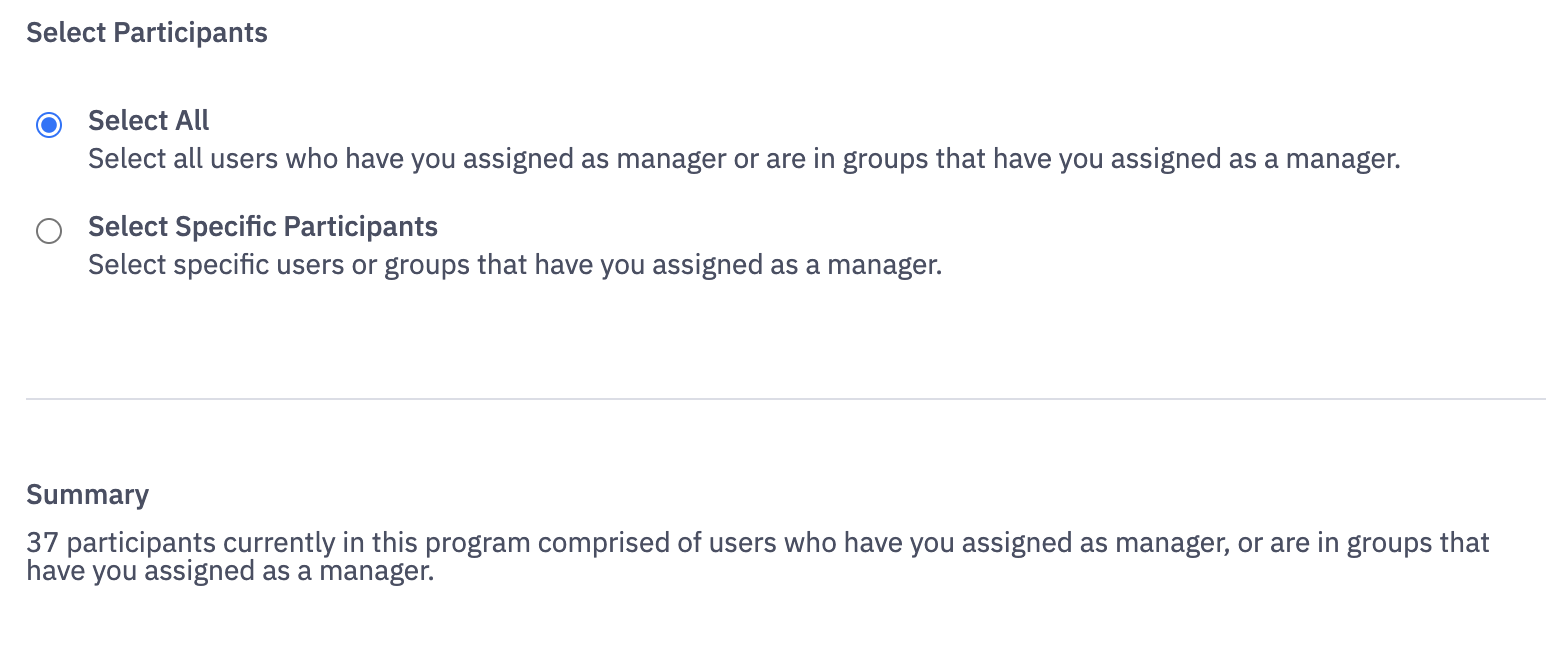1546x670 pixels.
Task: Click the "Select Specific Participants" option label
Action: [262, 227]
